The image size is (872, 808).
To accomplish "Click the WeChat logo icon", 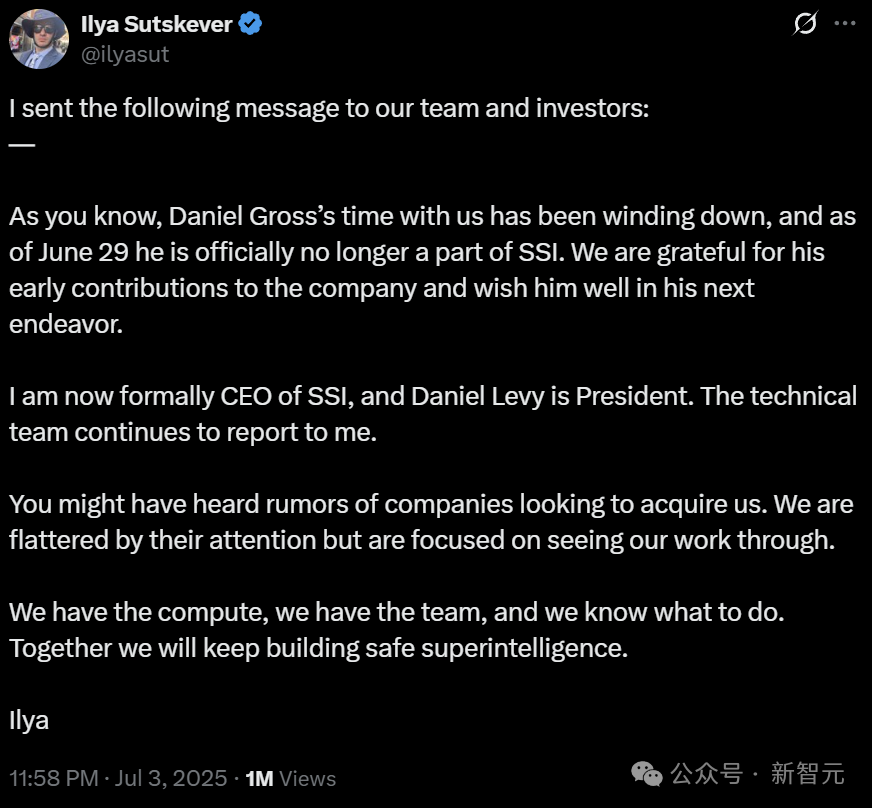I will coord(647,775).
